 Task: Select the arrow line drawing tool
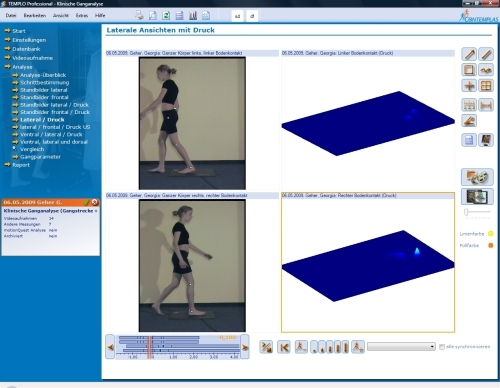(x=469, y=54)
